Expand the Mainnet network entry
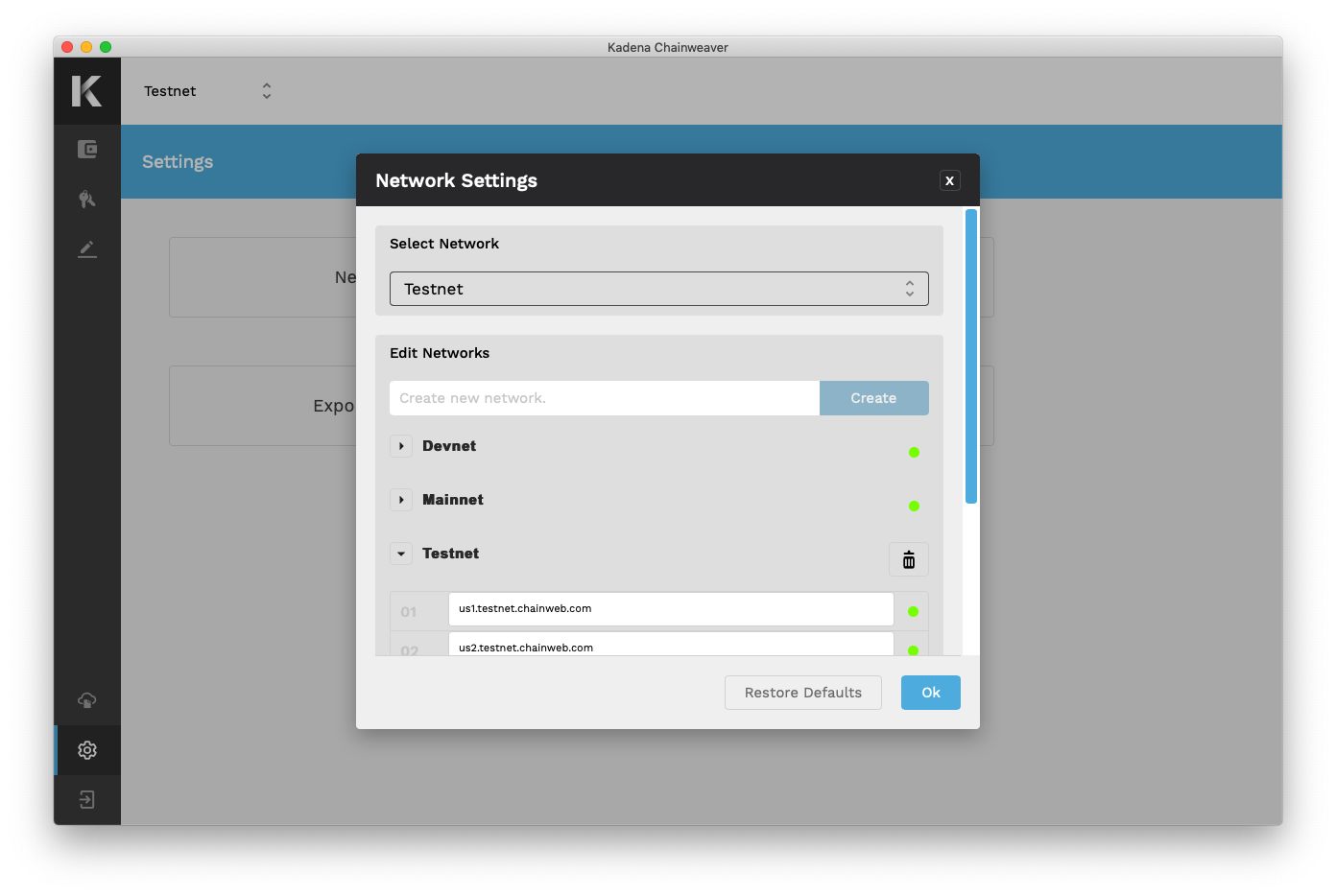 pyautogui.click(x=401, y=500)
